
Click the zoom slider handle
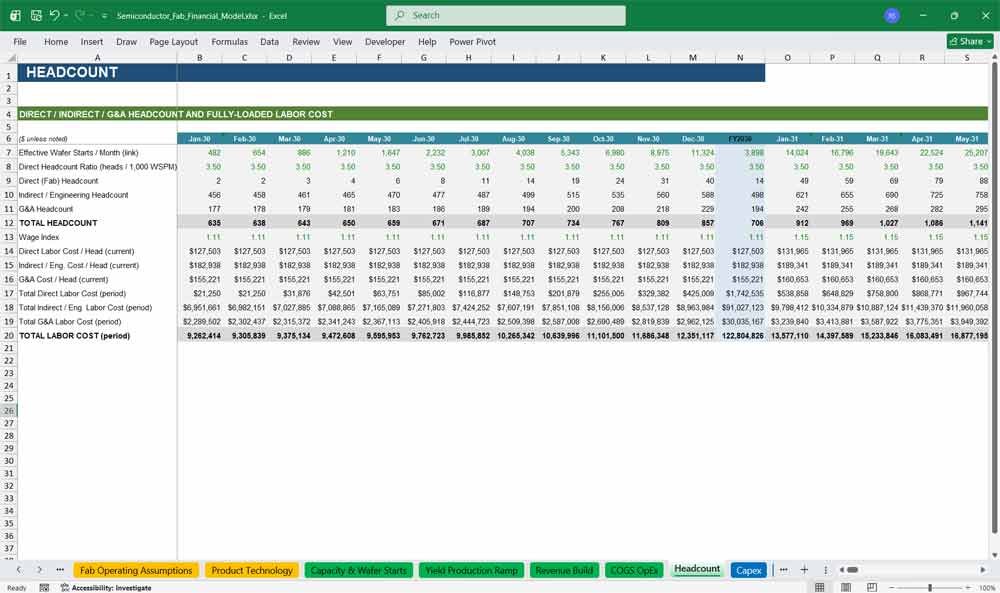point(930,587)
